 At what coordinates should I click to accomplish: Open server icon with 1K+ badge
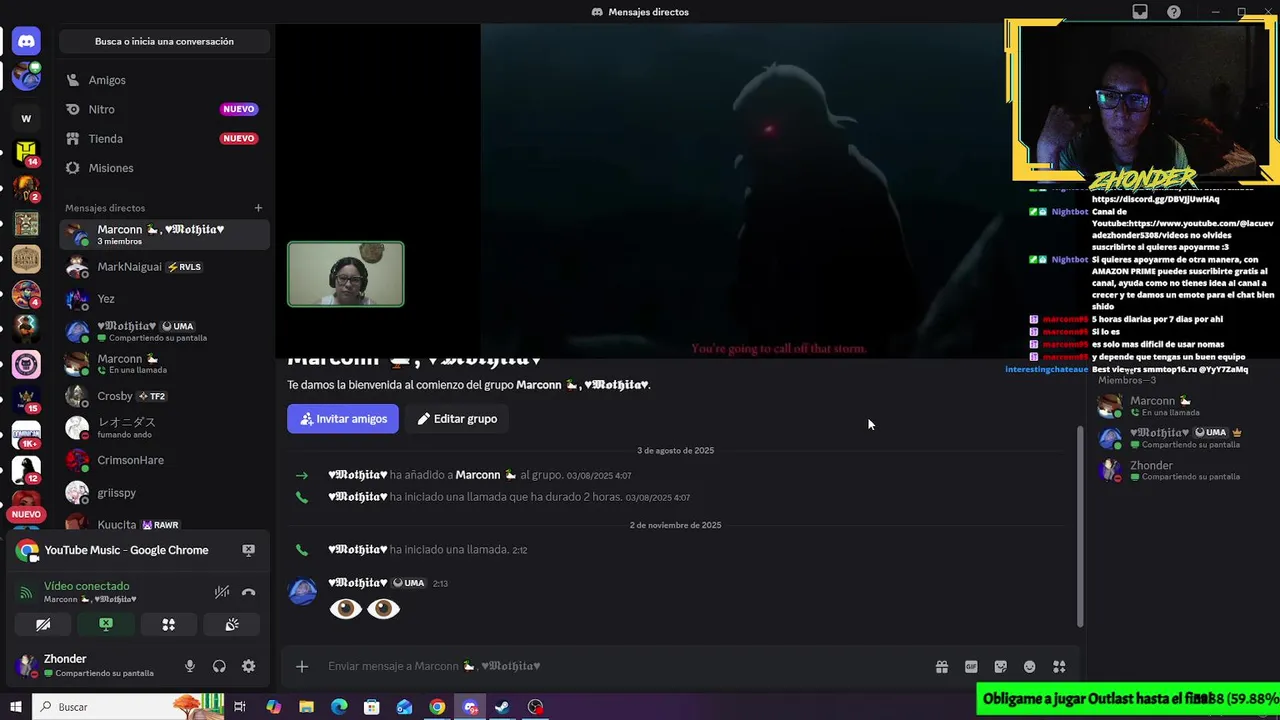pyautogui.click(x=26, y=435)
